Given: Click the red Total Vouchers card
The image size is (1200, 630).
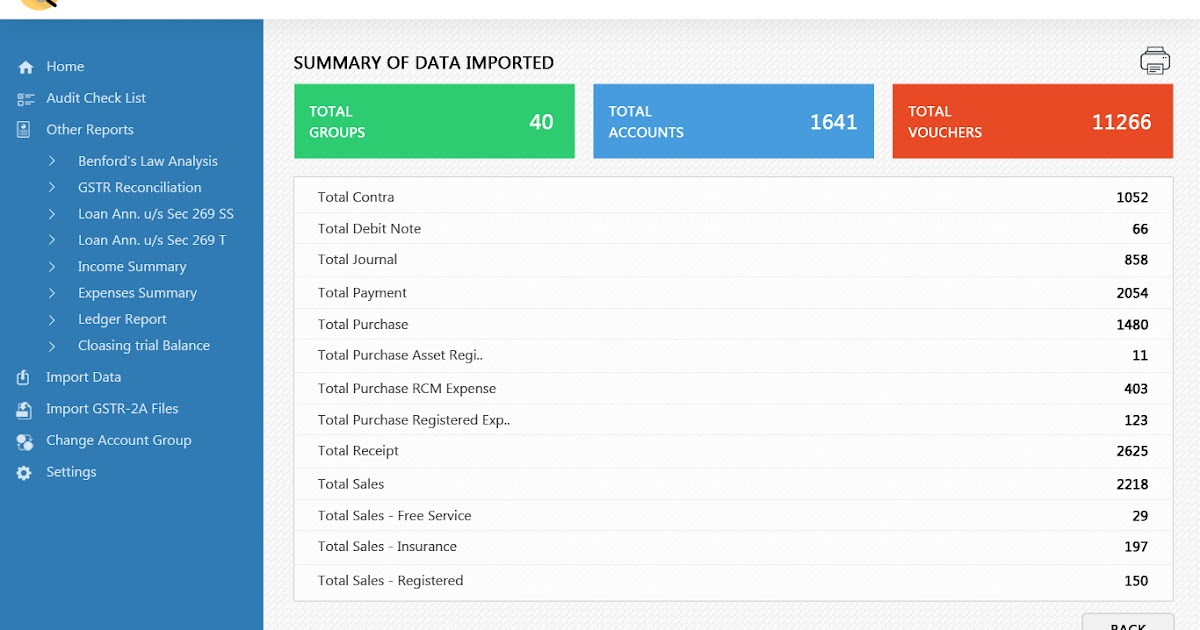Looking at the screenshot, I should point(1032,120).
